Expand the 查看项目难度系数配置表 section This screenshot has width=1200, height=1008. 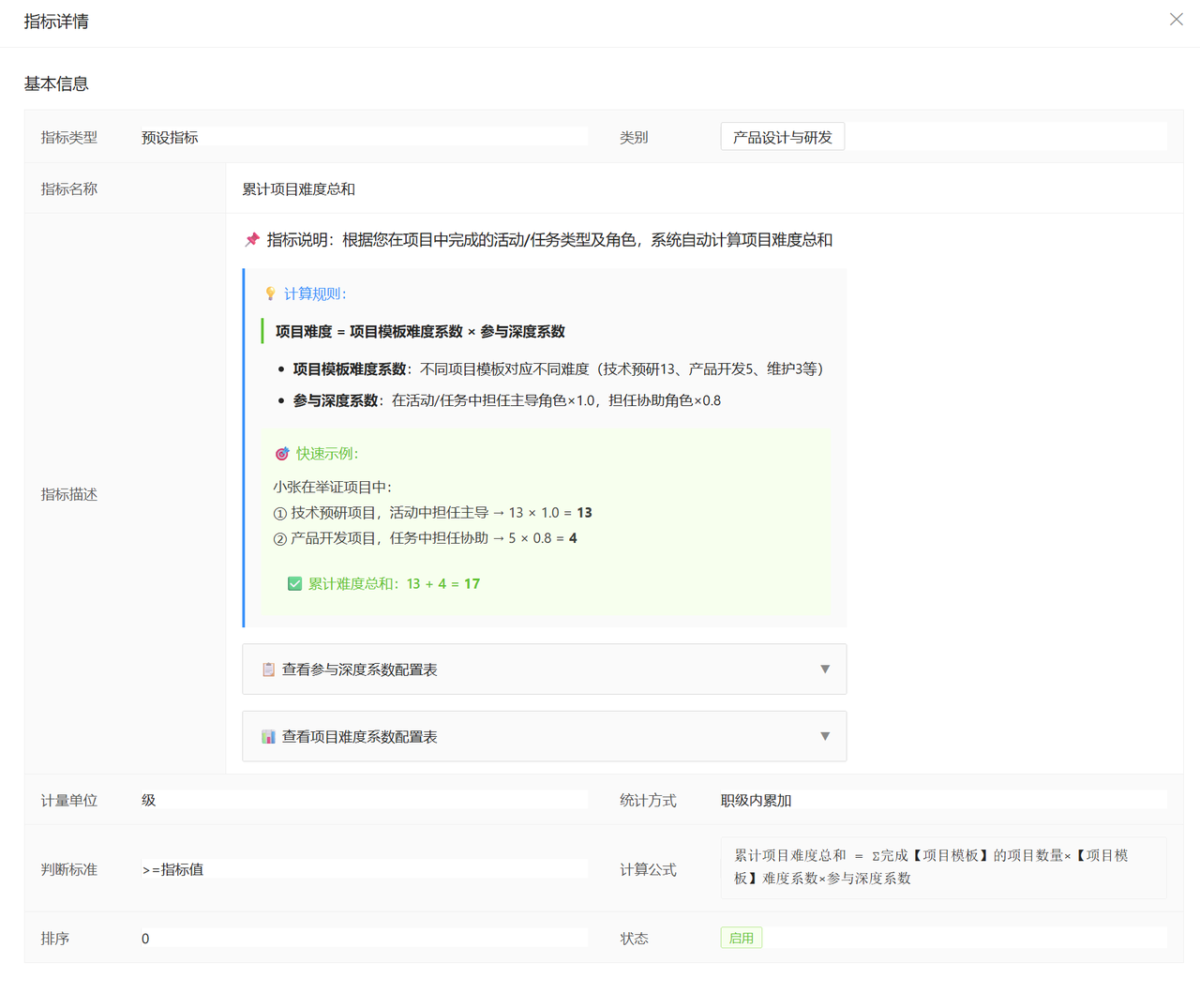(544, 736)
